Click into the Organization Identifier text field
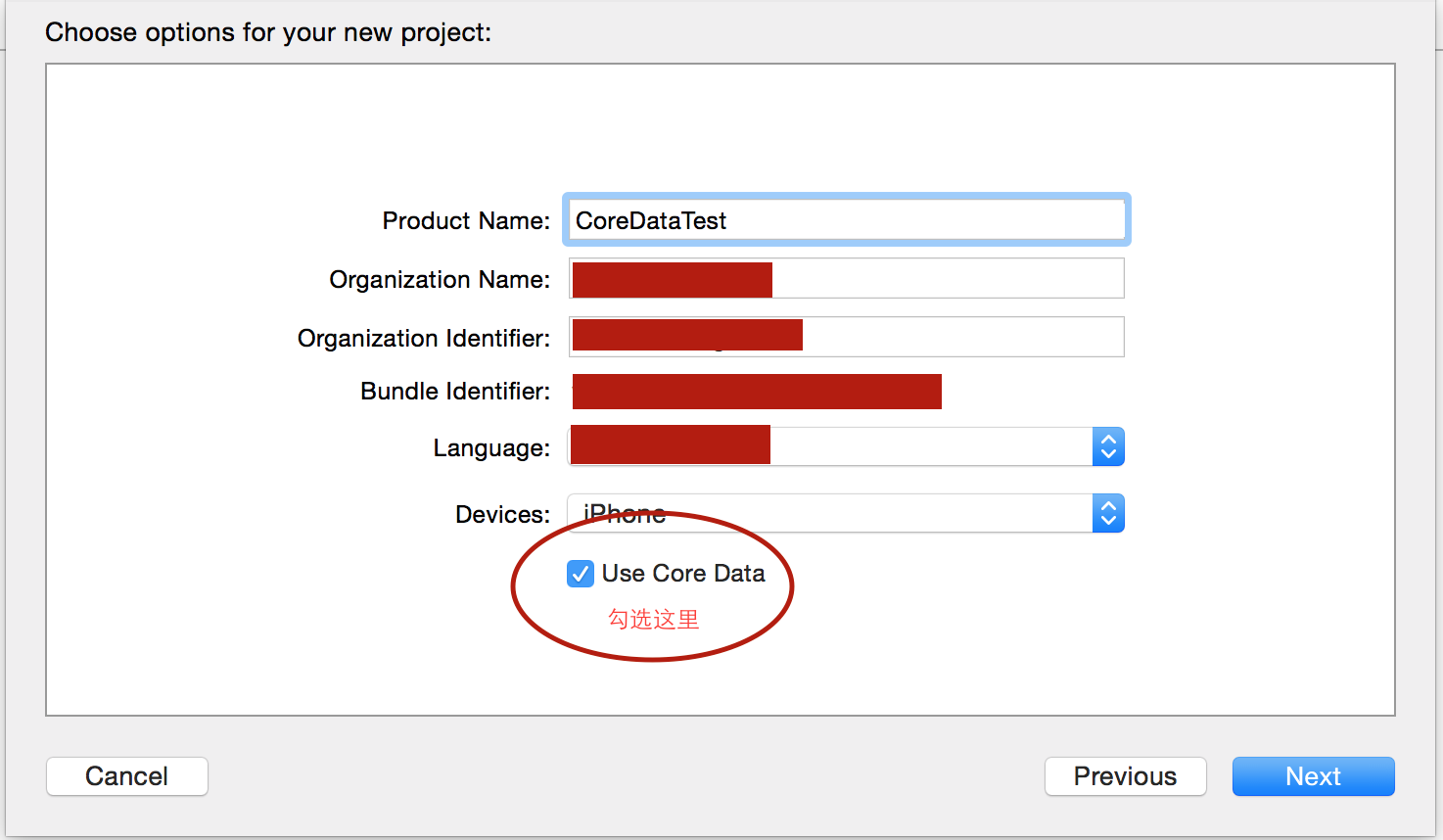 (847, 337)
